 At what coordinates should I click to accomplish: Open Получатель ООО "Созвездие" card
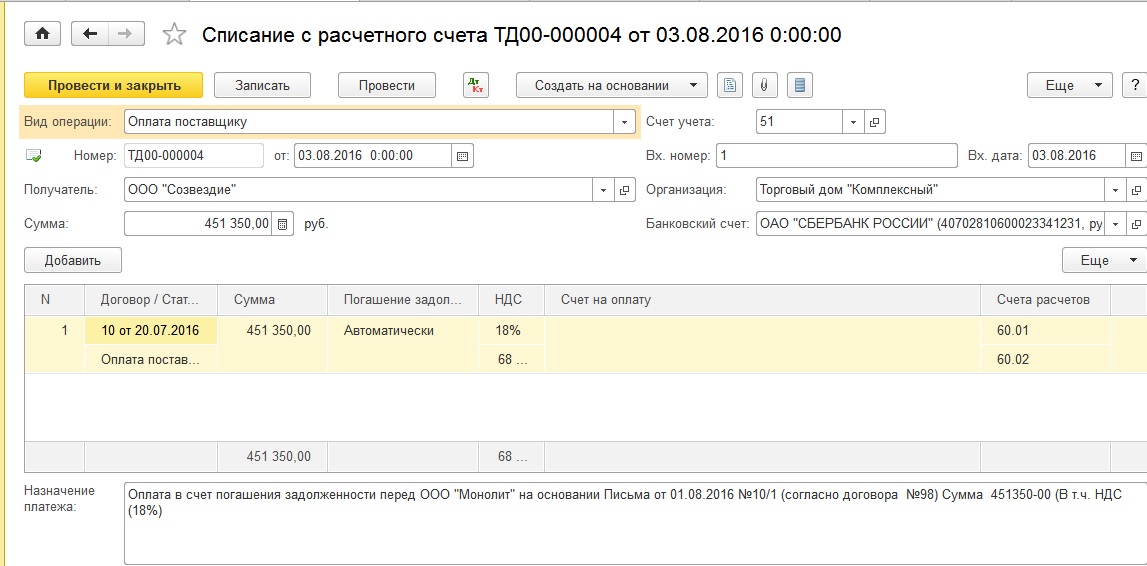(x=624, y=190)
